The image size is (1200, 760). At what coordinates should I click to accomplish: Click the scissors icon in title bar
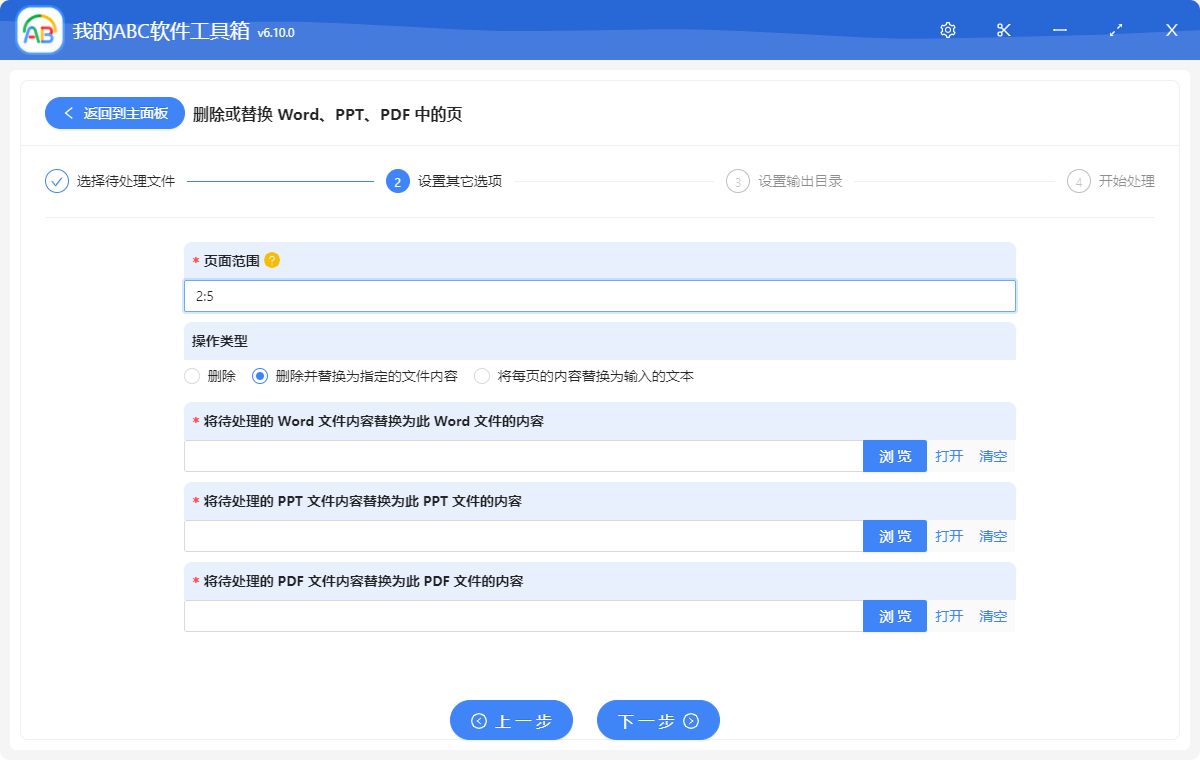point(1004,30)
